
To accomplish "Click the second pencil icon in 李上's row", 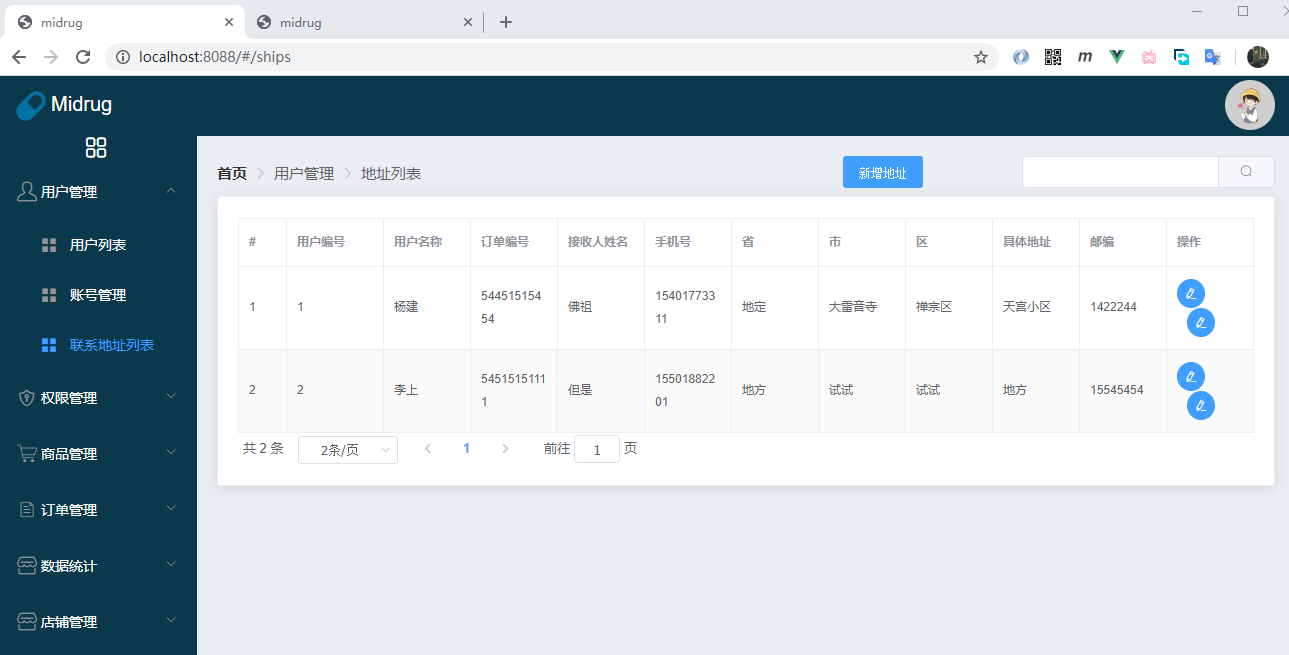I will coord(1200,405).
